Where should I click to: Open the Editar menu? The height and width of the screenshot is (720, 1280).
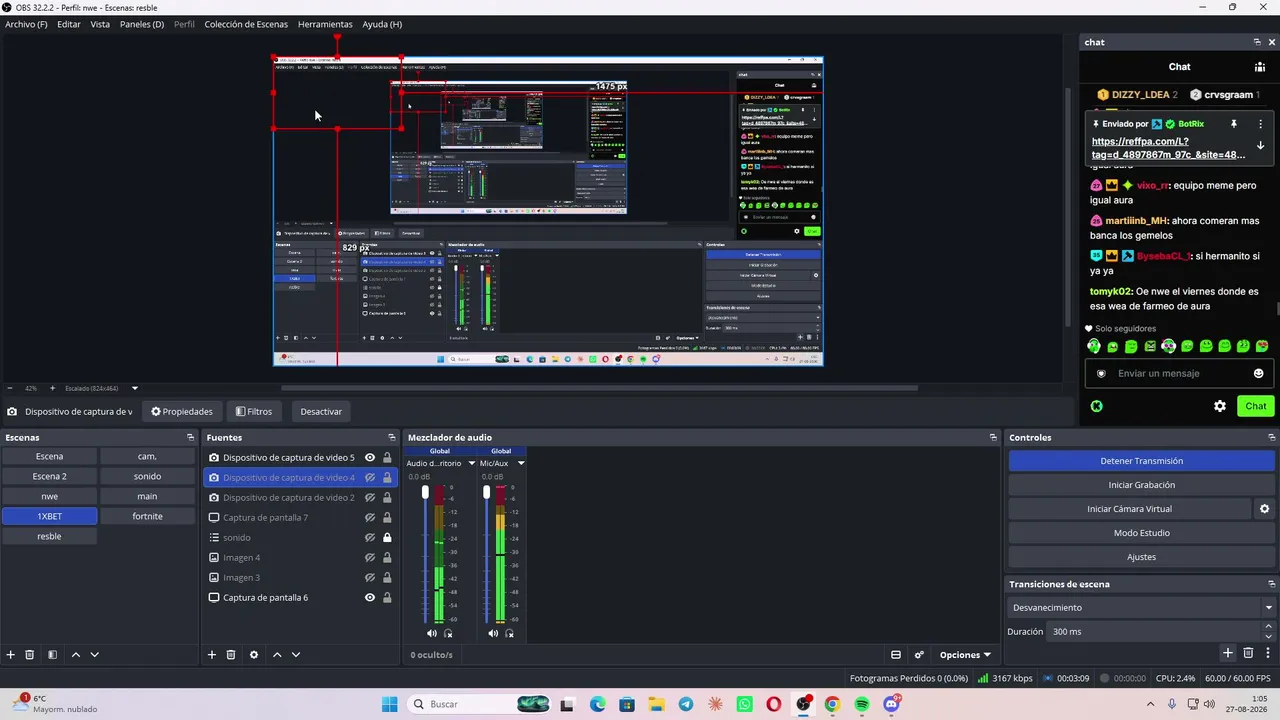[x=69, y=24]
